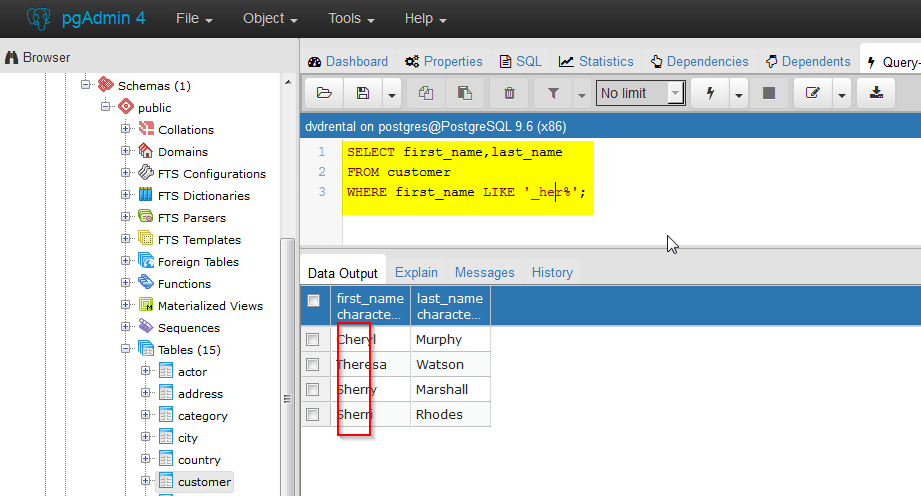Click the Collations node icon
Viewport: 921px width, 496px height.
146,129
